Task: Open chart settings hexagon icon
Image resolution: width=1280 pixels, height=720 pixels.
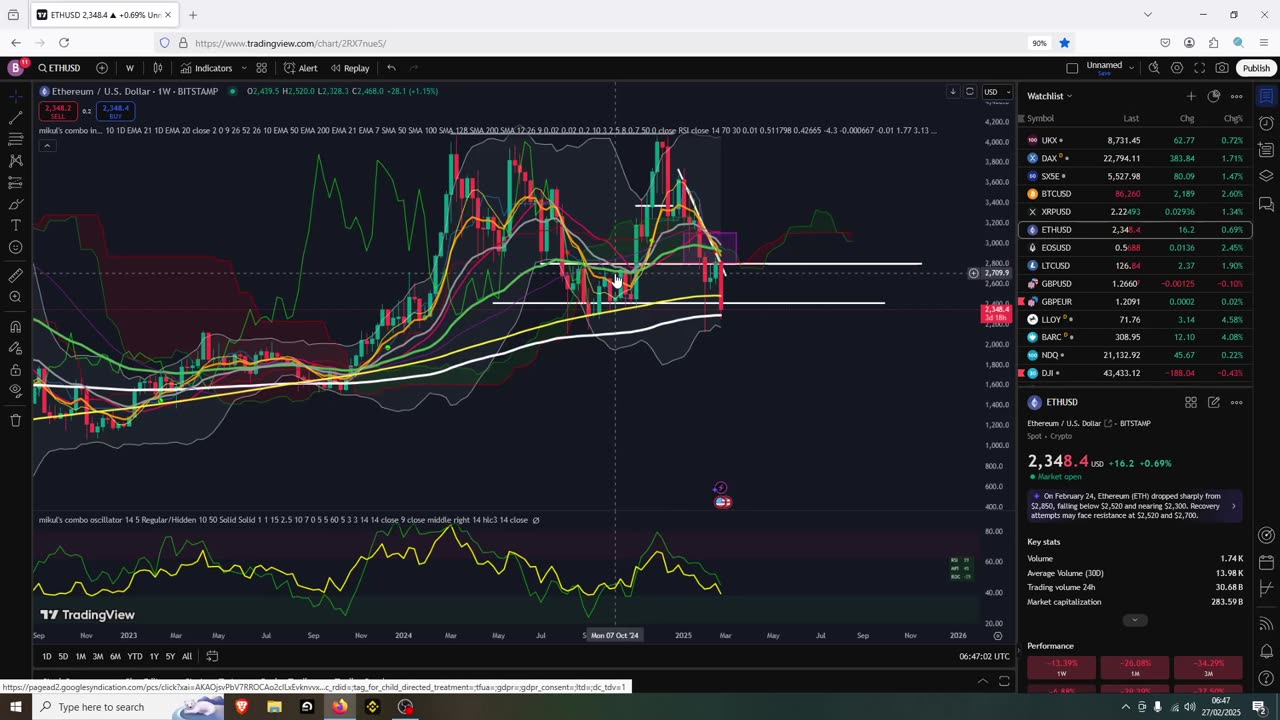Action: tap(1177, 68)
